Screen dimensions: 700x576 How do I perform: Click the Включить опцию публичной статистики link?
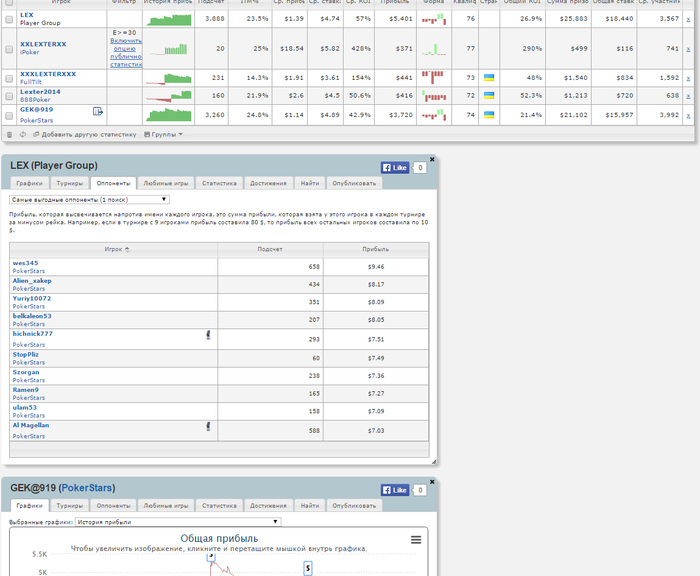pos(126,53)
